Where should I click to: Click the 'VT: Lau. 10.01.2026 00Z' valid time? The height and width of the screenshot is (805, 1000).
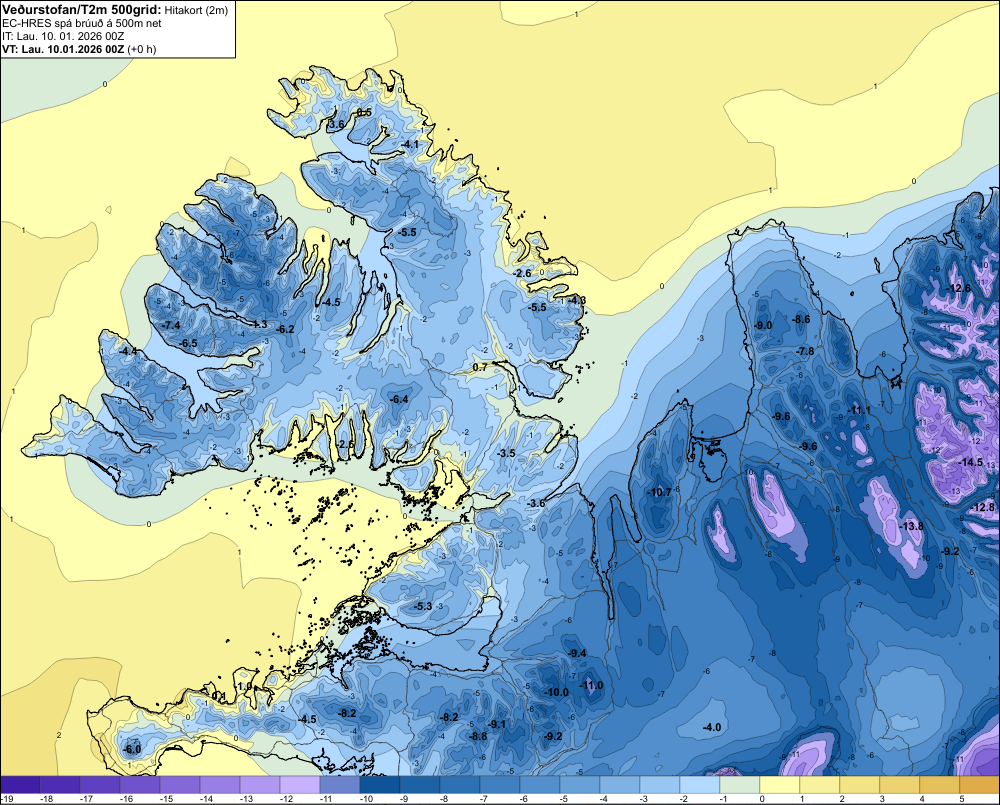pos(63,49)
